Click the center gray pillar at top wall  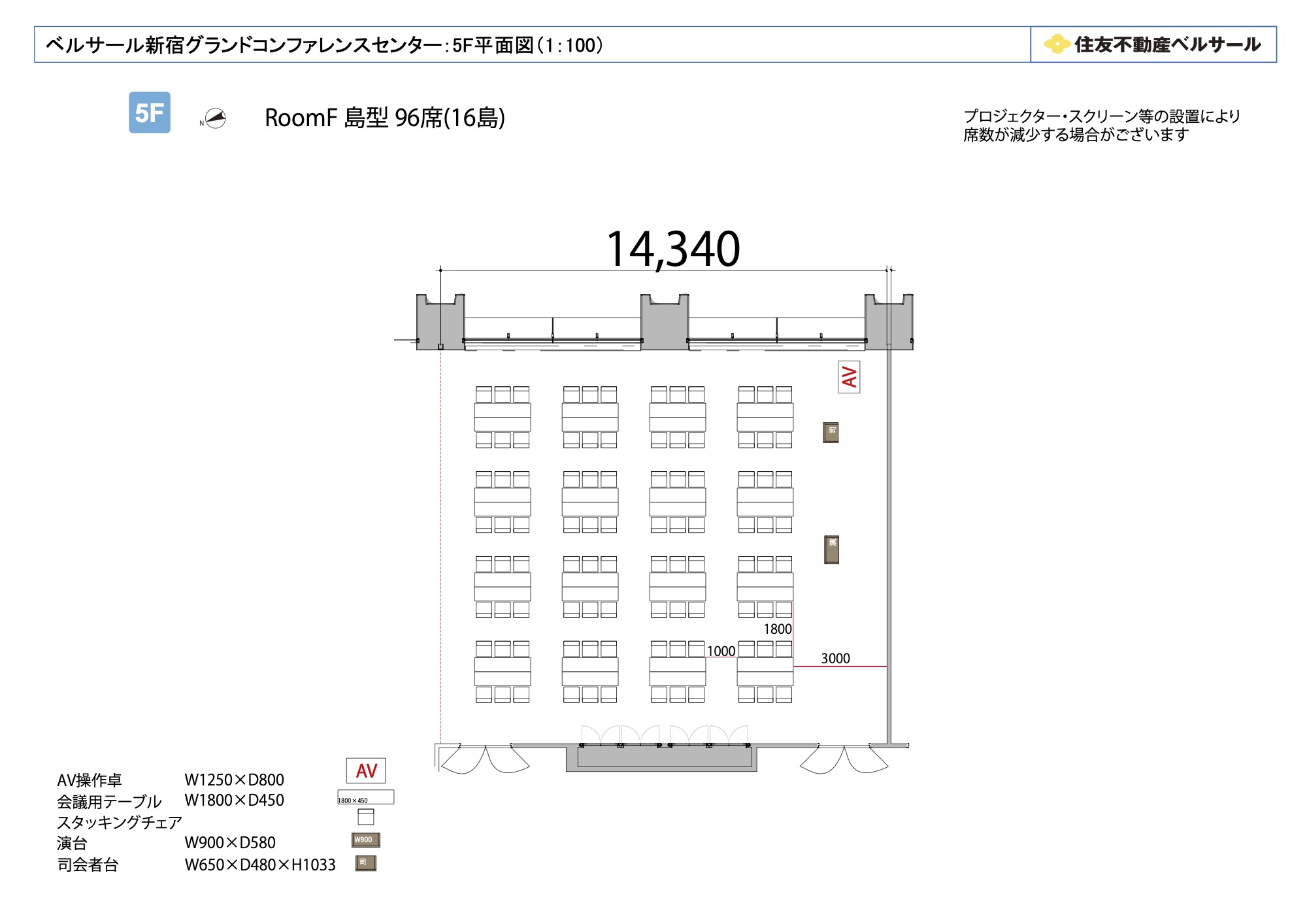point(665,322)
